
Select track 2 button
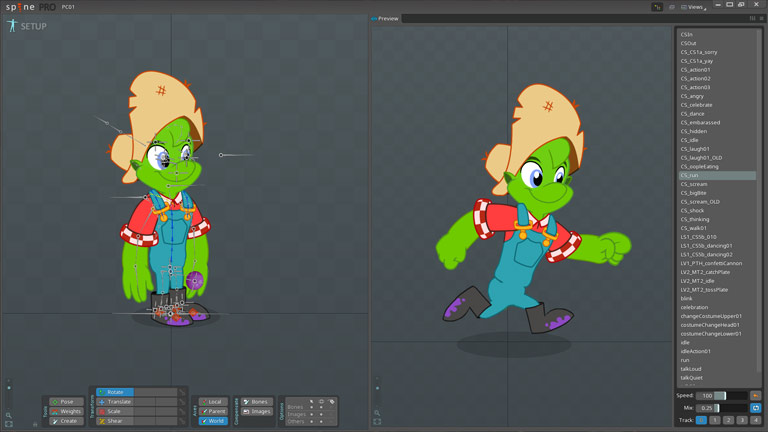coord(728,420)
